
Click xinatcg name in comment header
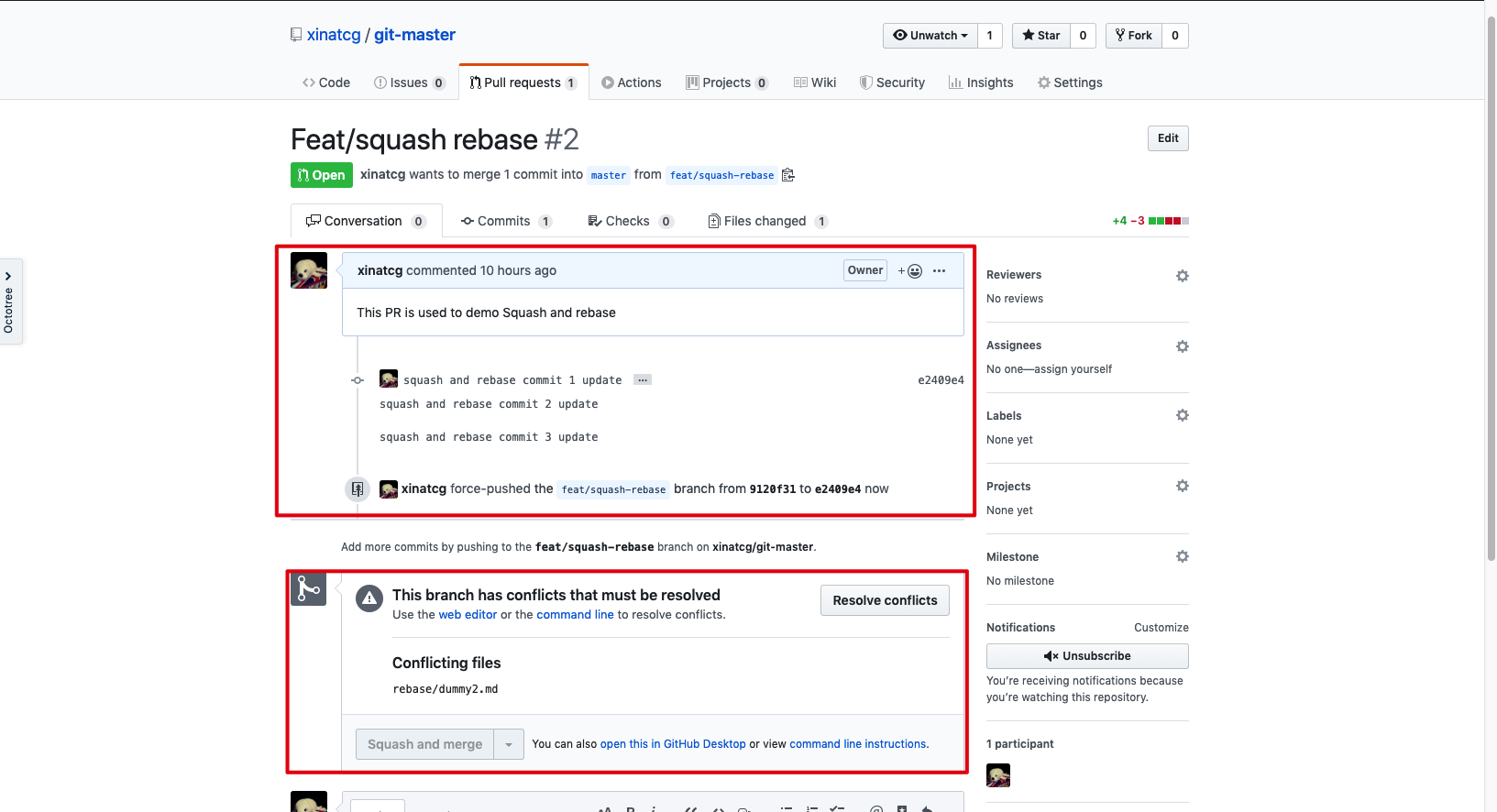coord(380,270)
